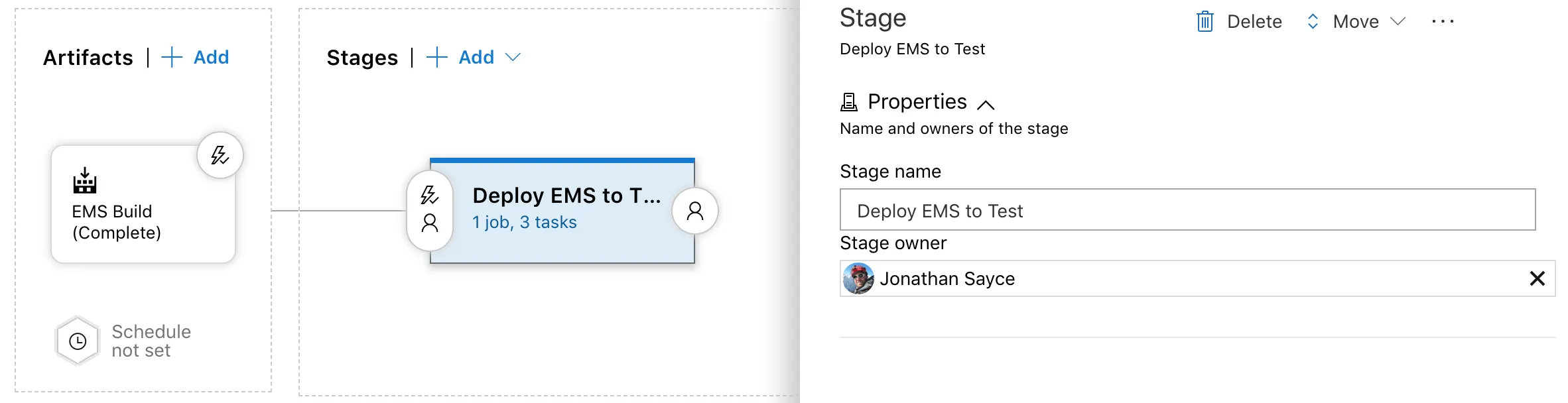Open the 1 job, 3 tasks link
1568x403 pixels.
524,223
